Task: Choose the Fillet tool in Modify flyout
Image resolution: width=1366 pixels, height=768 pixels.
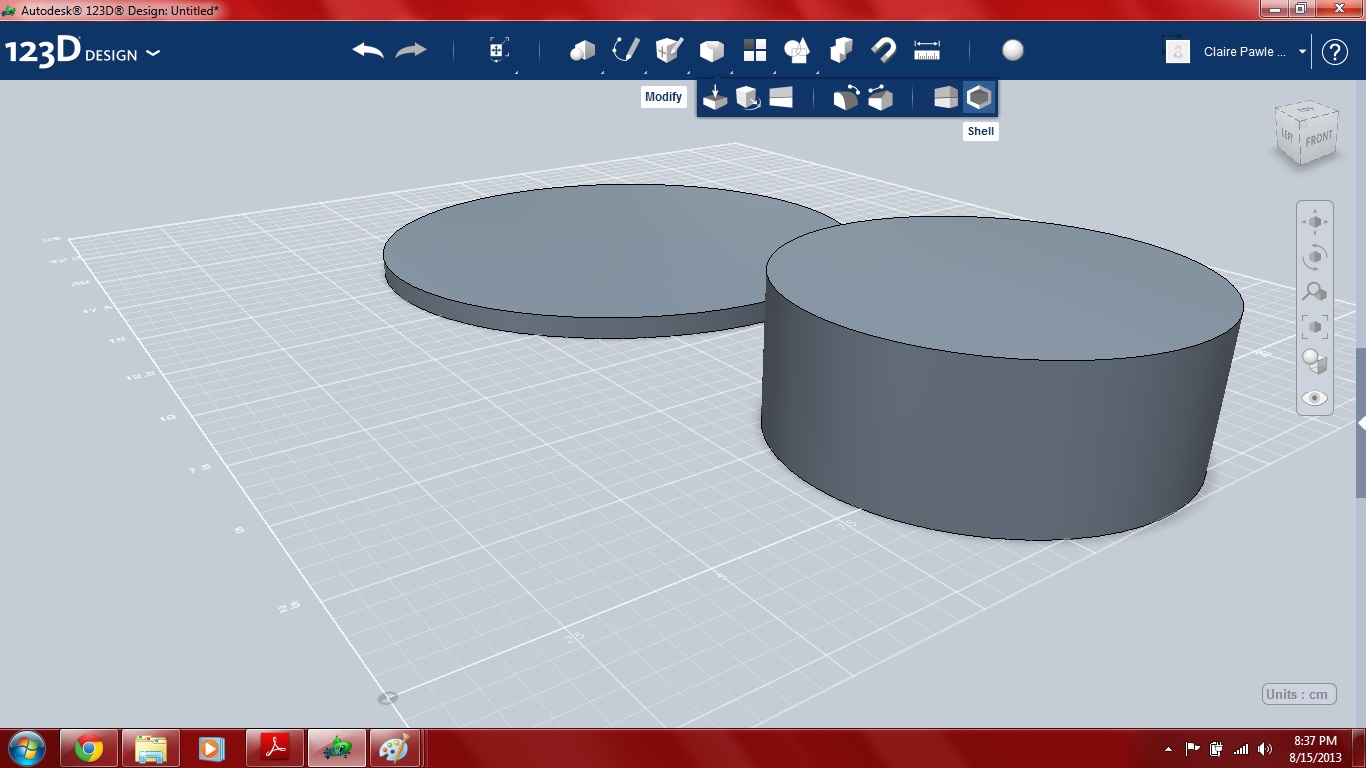Action: click(x=846, y=98)
